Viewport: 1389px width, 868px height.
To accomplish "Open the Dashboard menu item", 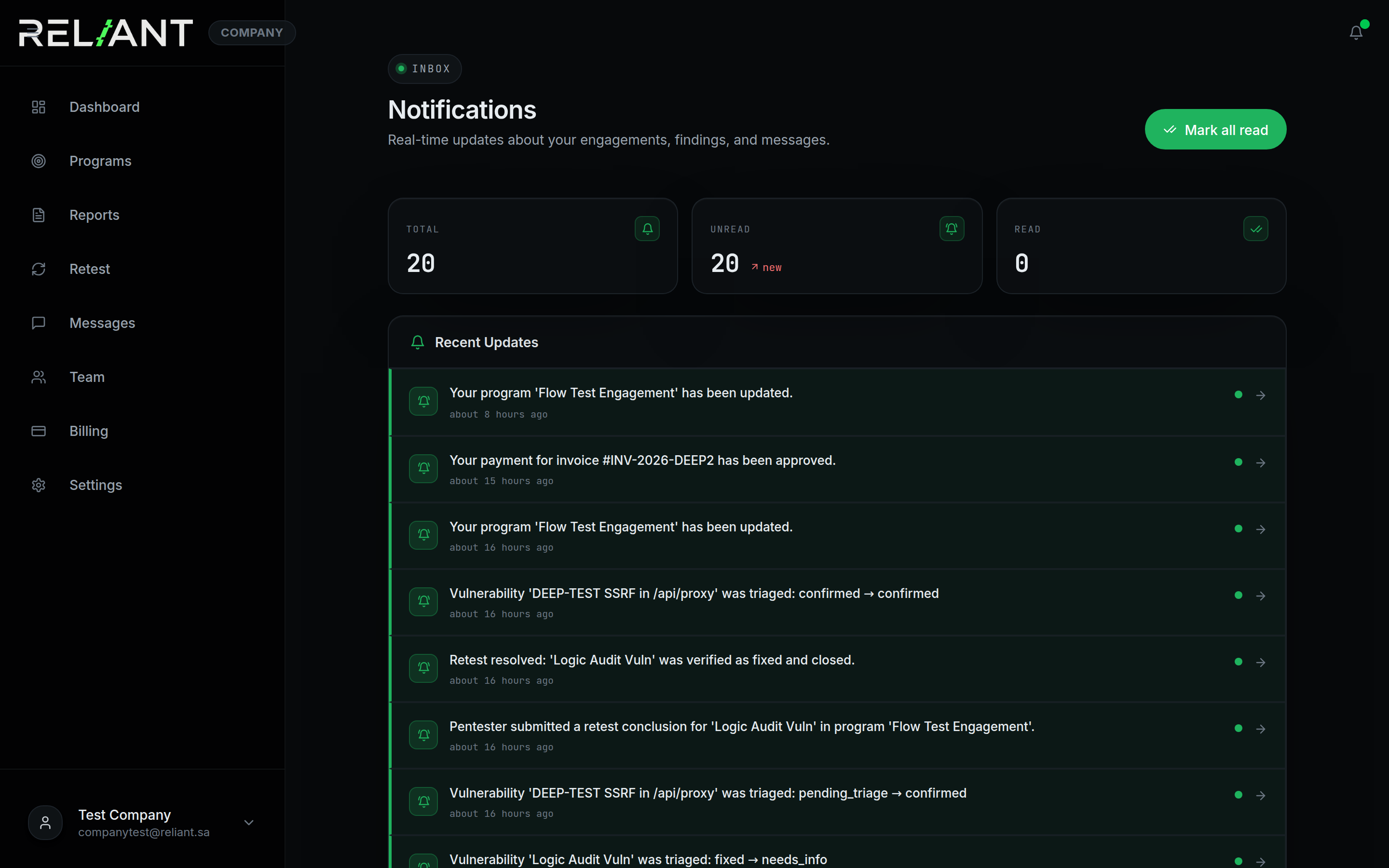I will (142, 108).
